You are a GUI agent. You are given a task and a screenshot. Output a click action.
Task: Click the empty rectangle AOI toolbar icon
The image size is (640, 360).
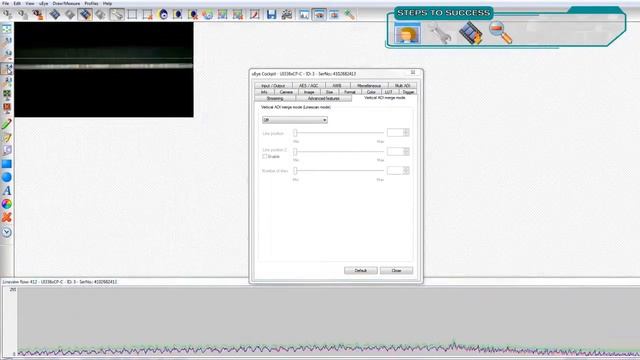(132, 15)
